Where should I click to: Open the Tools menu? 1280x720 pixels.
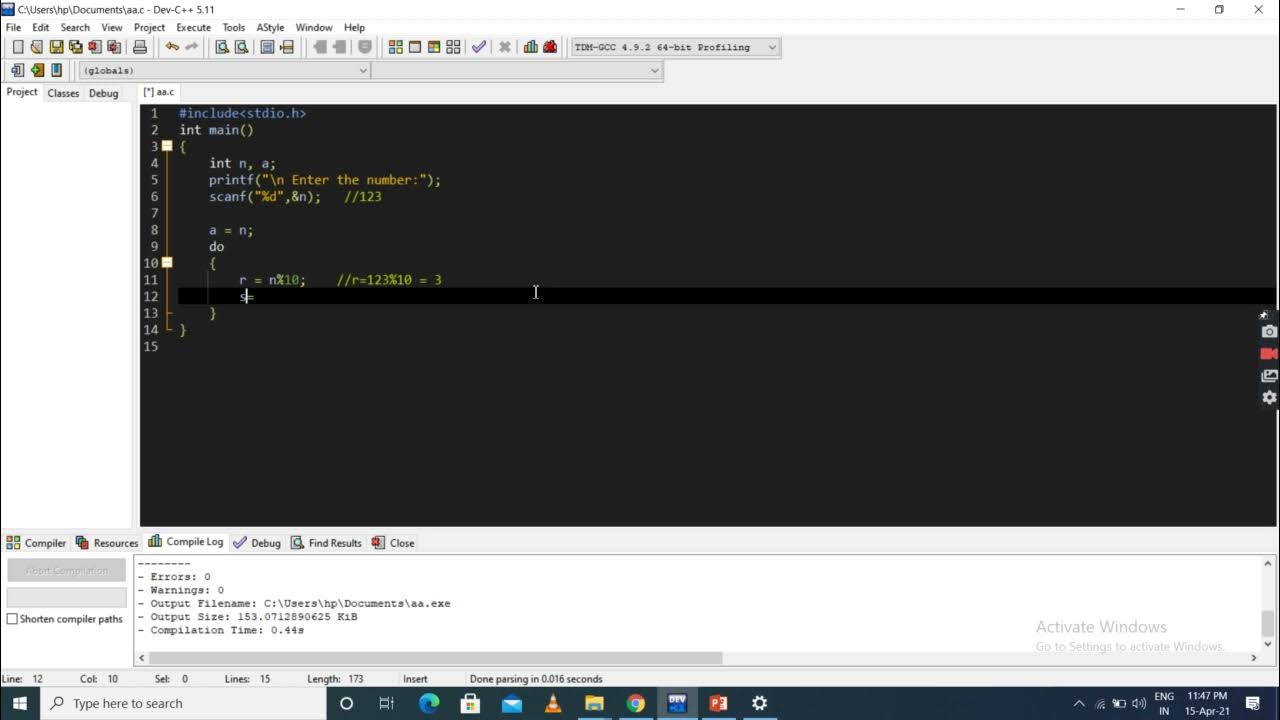tap(233, 27)
